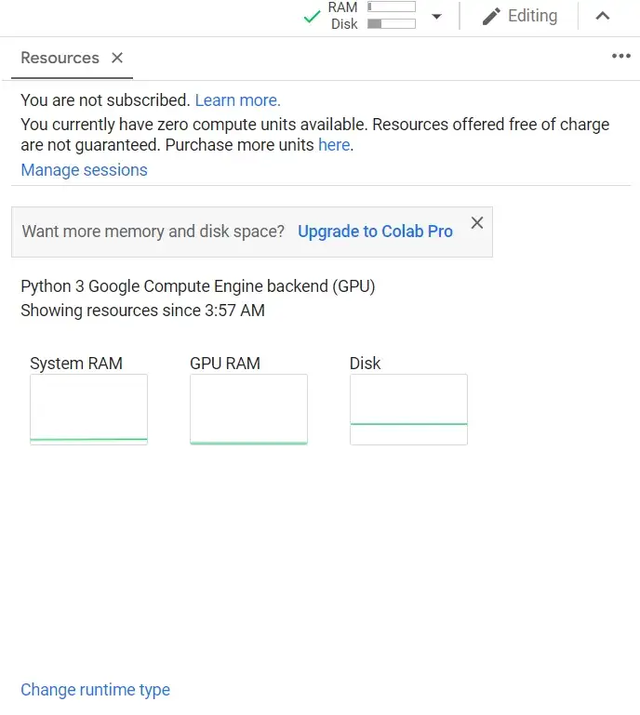The image size is (640, 715).
Task: Dismiss the memory upgrade banner
Action: [x=477, y=223]
